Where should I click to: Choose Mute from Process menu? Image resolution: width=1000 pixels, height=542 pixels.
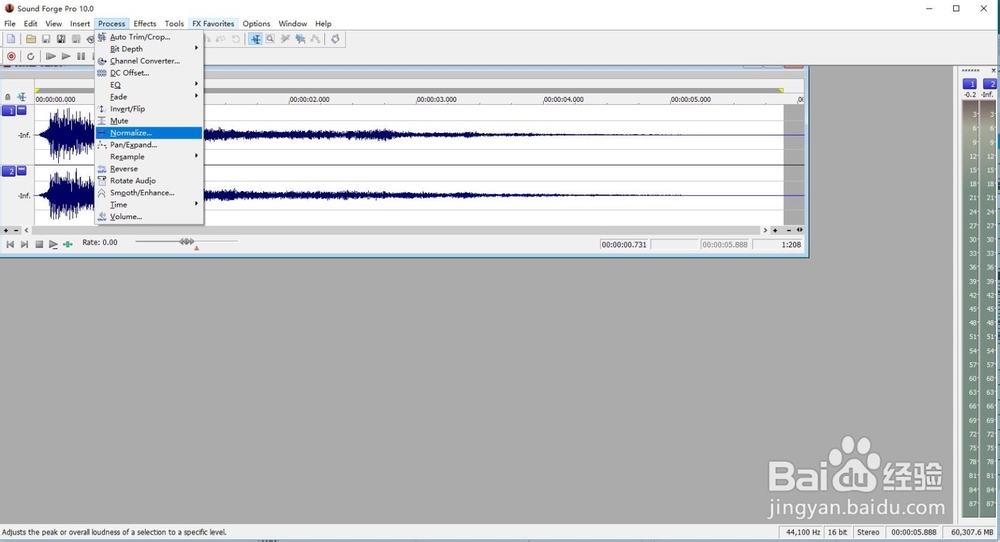click(149, 121)
